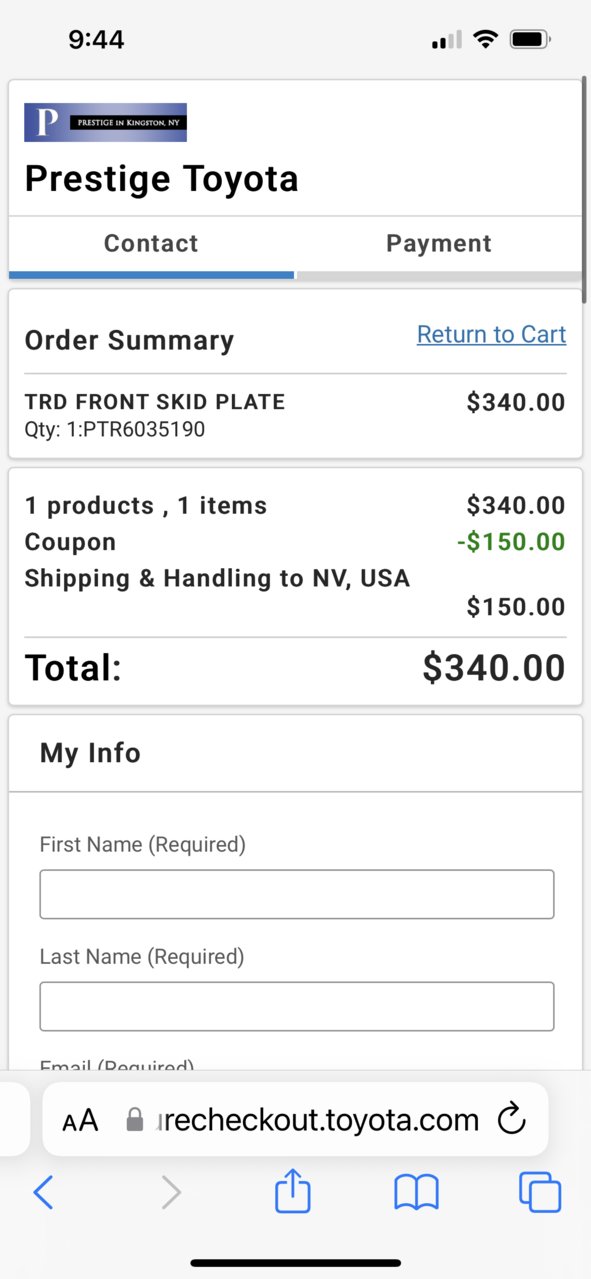591x1279 pixels.
Task: Open the Safari share sheet icon
Action: coord(293,1191)
